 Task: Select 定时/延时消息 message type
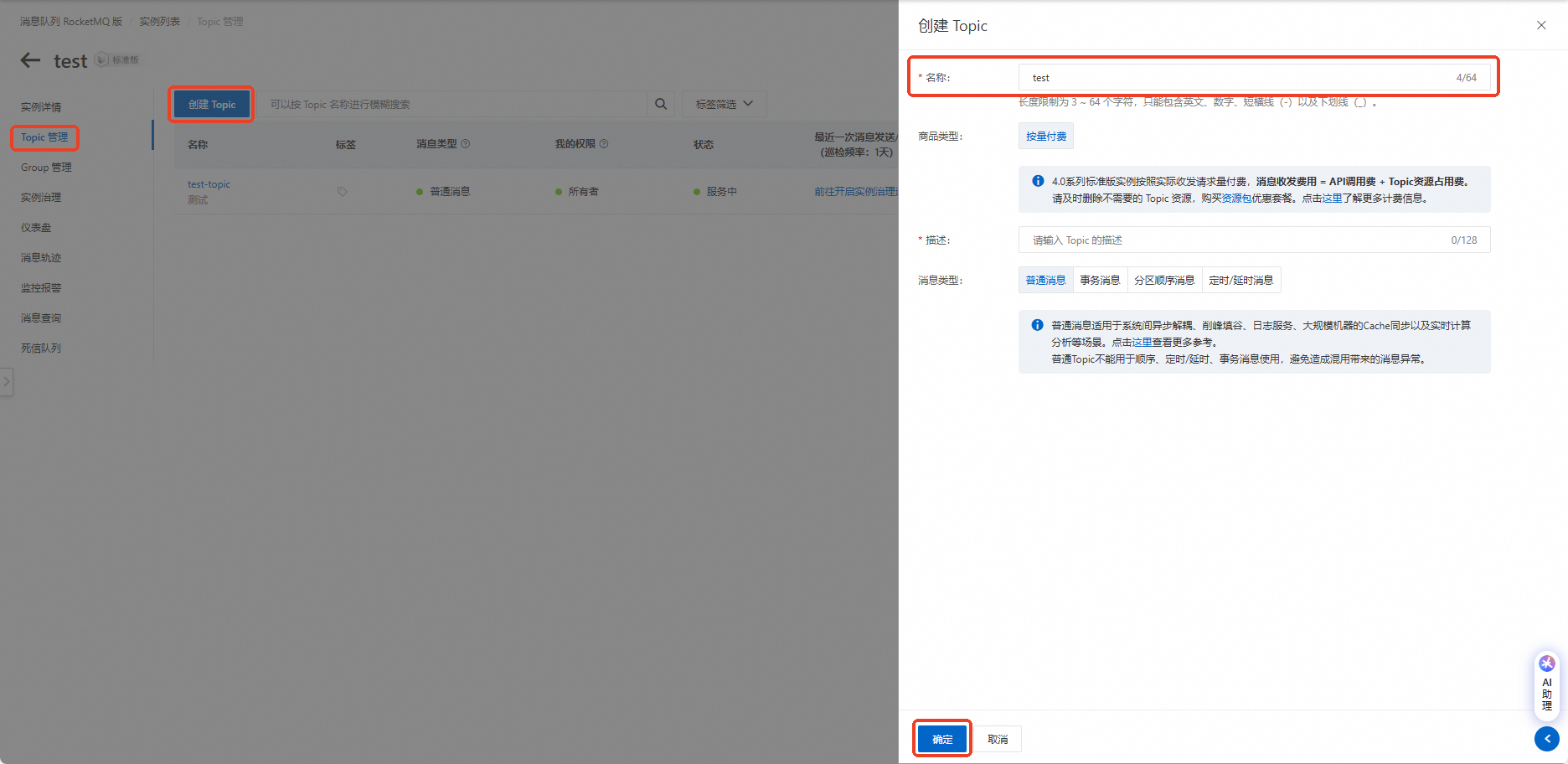point(1241,280)
